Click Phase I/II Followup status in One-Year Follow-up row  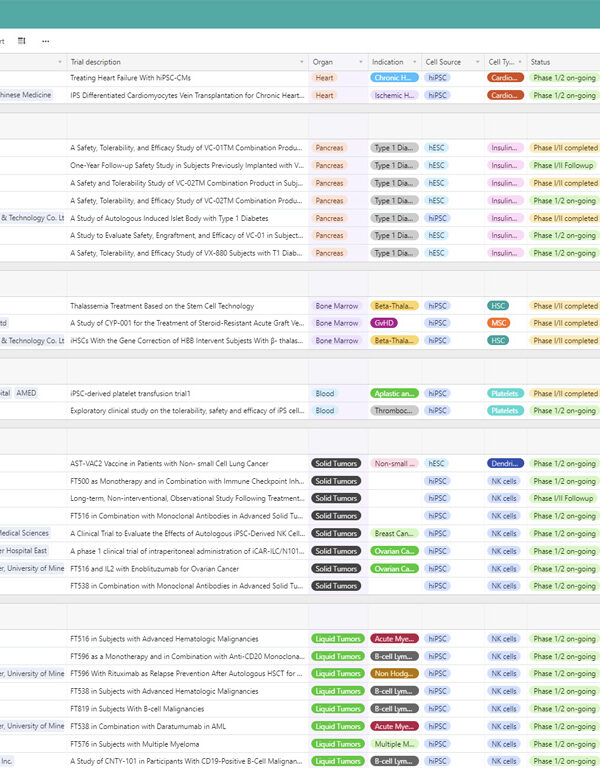[x=563, y=166]
